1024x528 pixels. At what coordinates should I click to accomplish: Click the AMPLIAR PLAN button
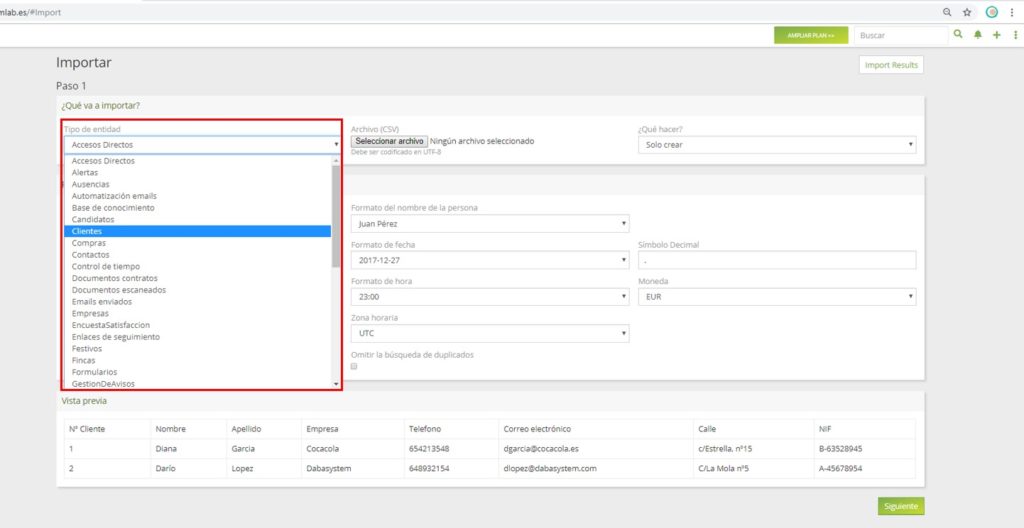point(811,35)
